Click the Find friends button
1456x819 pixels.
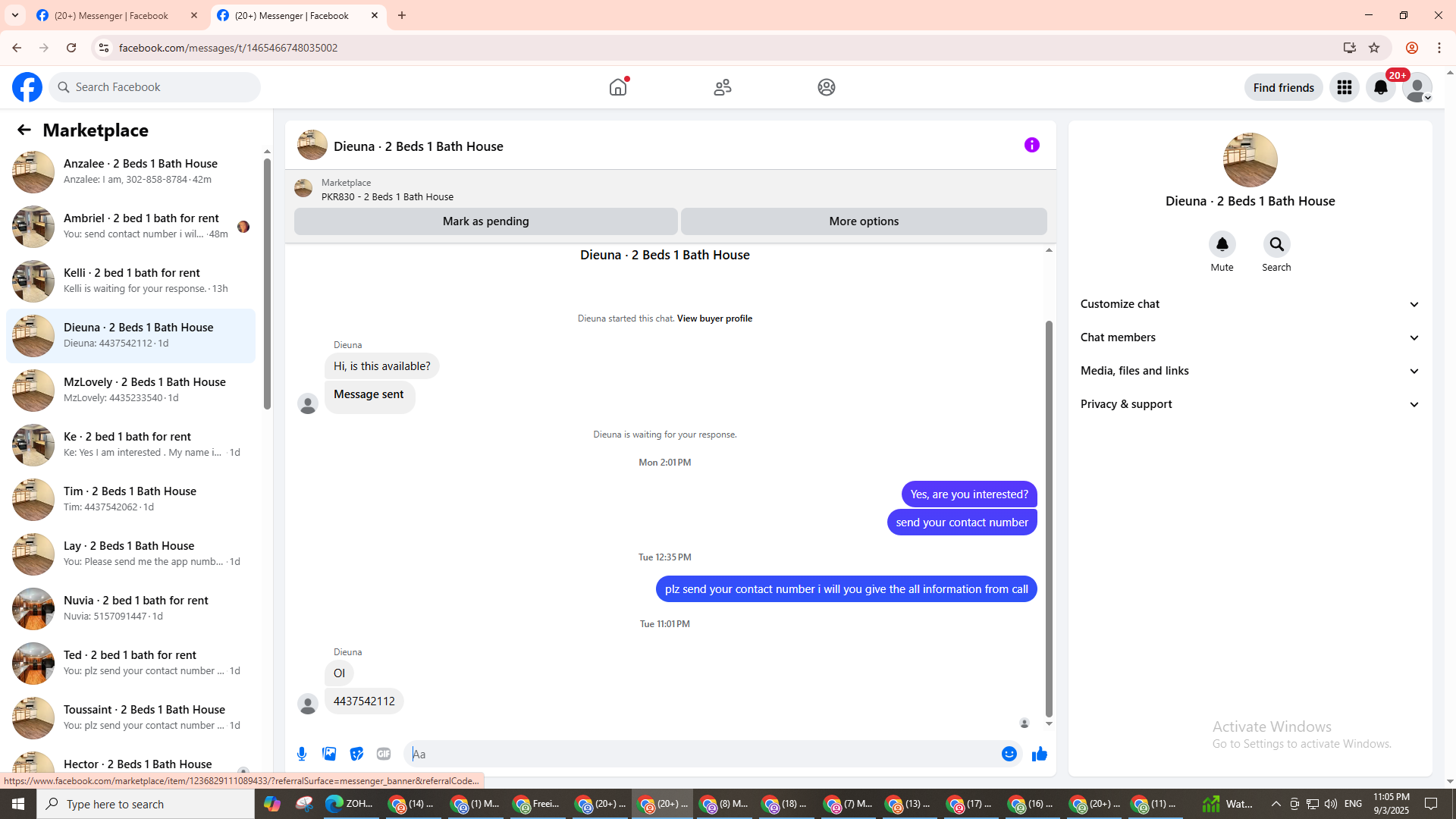[x=1284, y=87]
